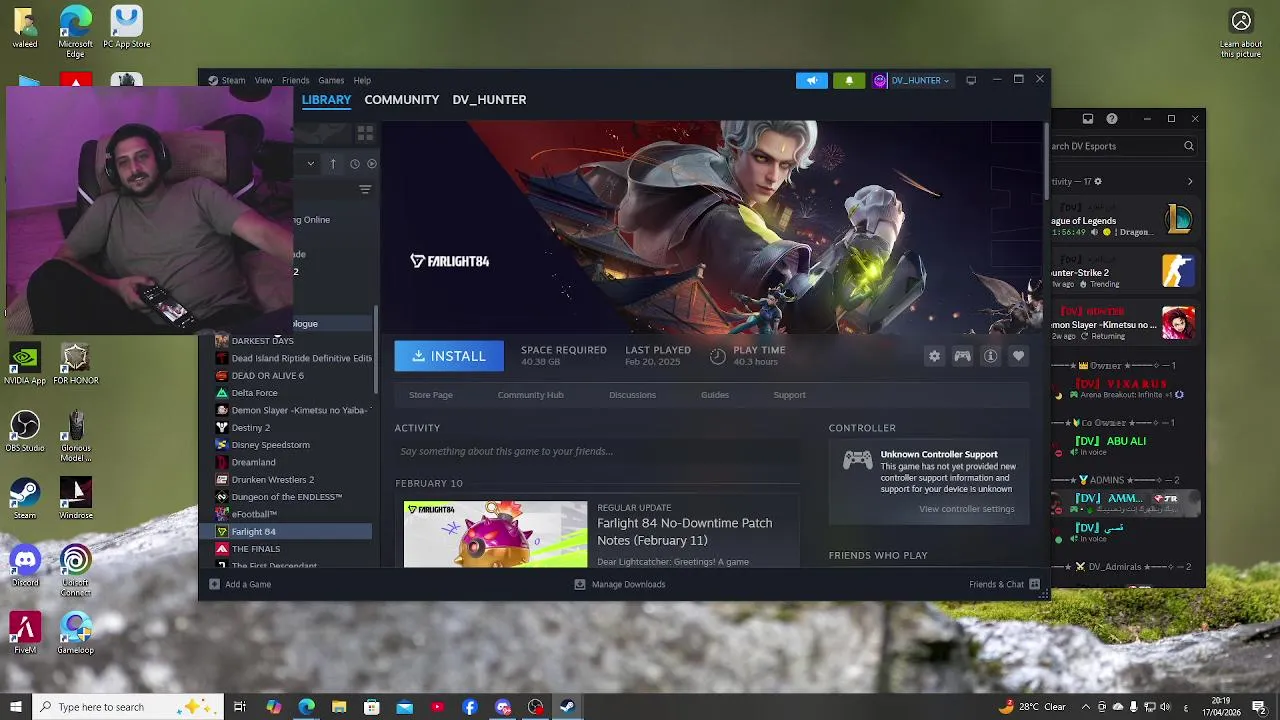Open Task View on taskbar
Image resolution: width=1280 pixels, height=720 pixels.
(240, 707)
